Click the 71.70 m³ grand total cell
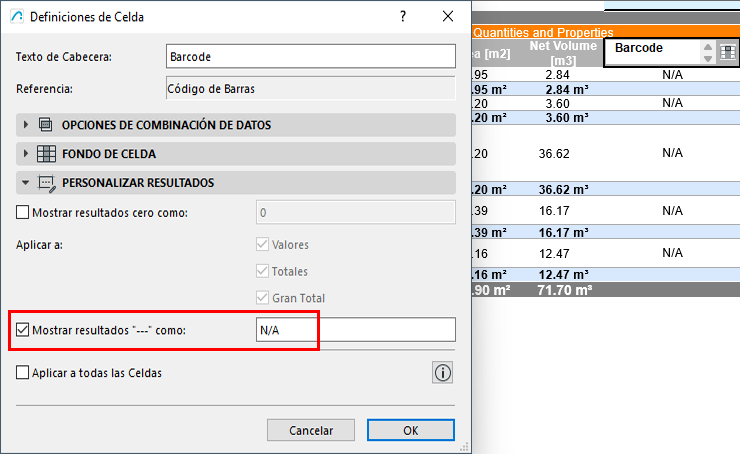 coord(564,290)
